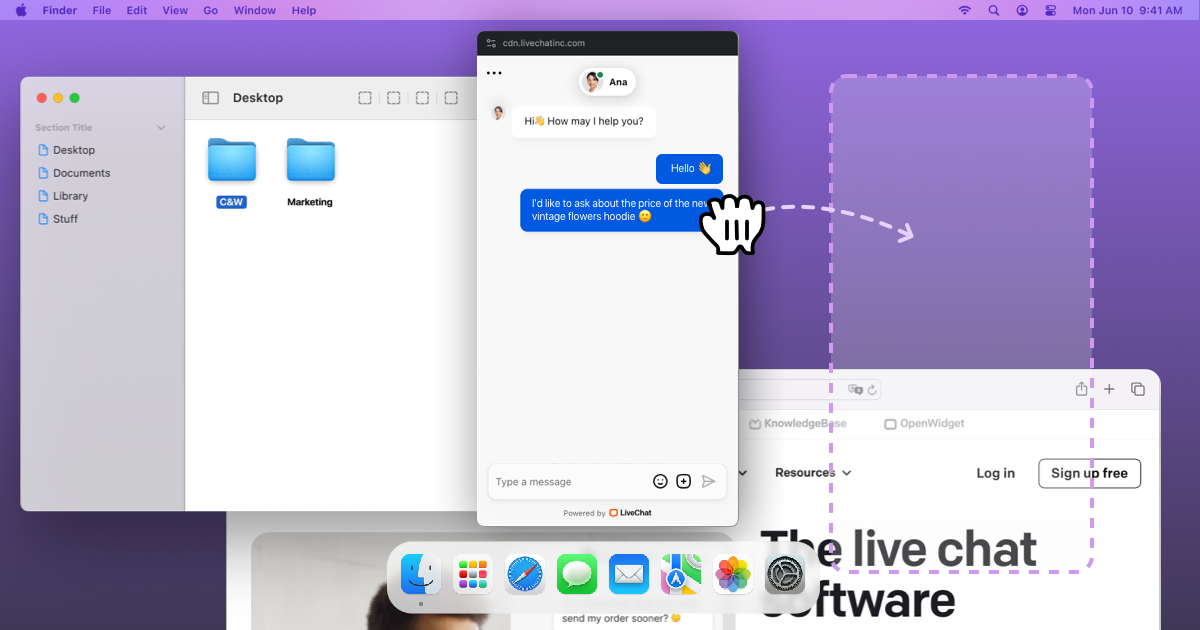The height and width of the screenshot is (630, 1200).
Task: Click the cdn.livechatinc.com address text
Action: 544,43
